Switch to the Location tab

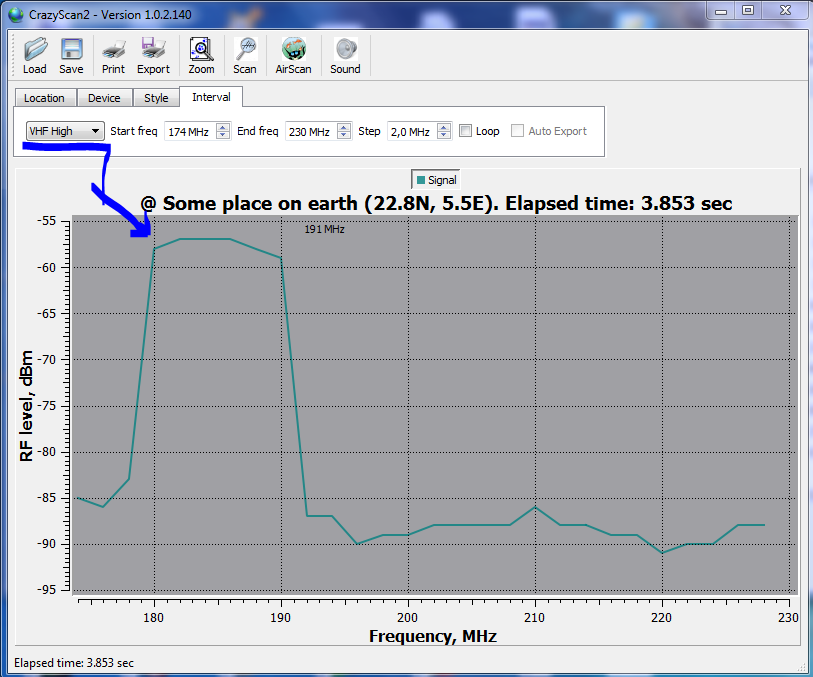(44, 98)
